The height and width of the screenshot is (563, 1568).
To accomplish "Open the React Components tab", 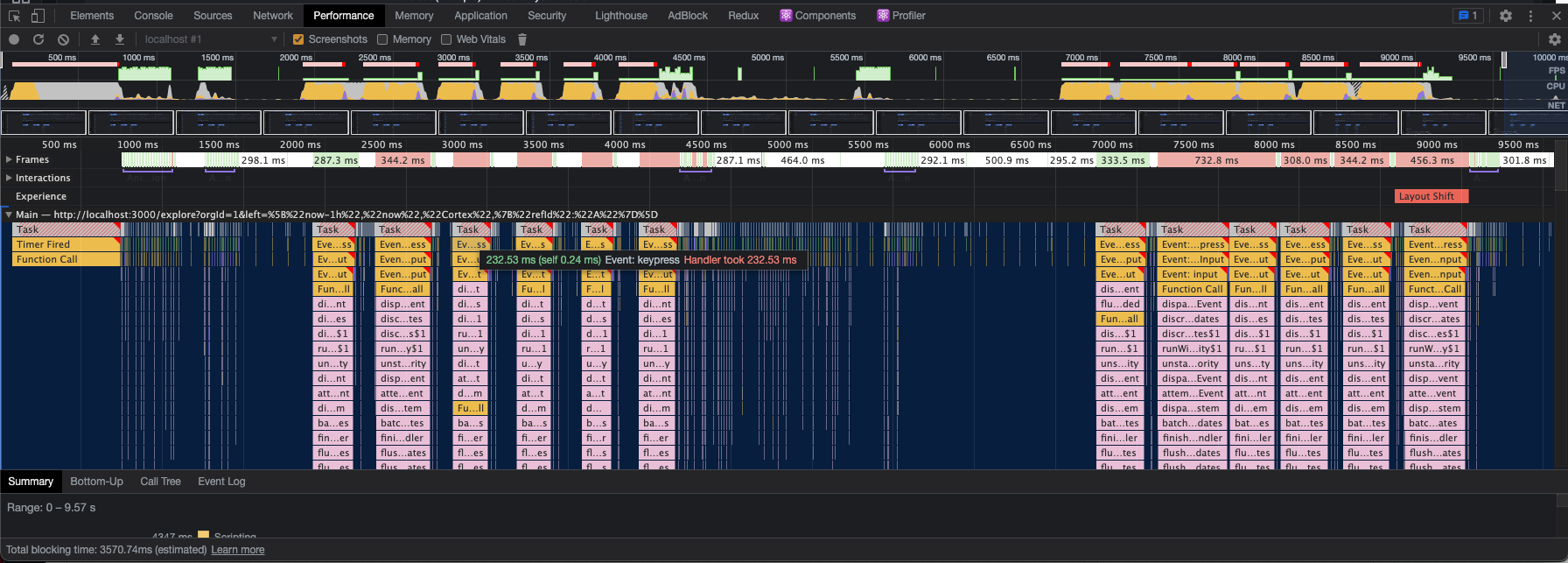I will (818, 16).
